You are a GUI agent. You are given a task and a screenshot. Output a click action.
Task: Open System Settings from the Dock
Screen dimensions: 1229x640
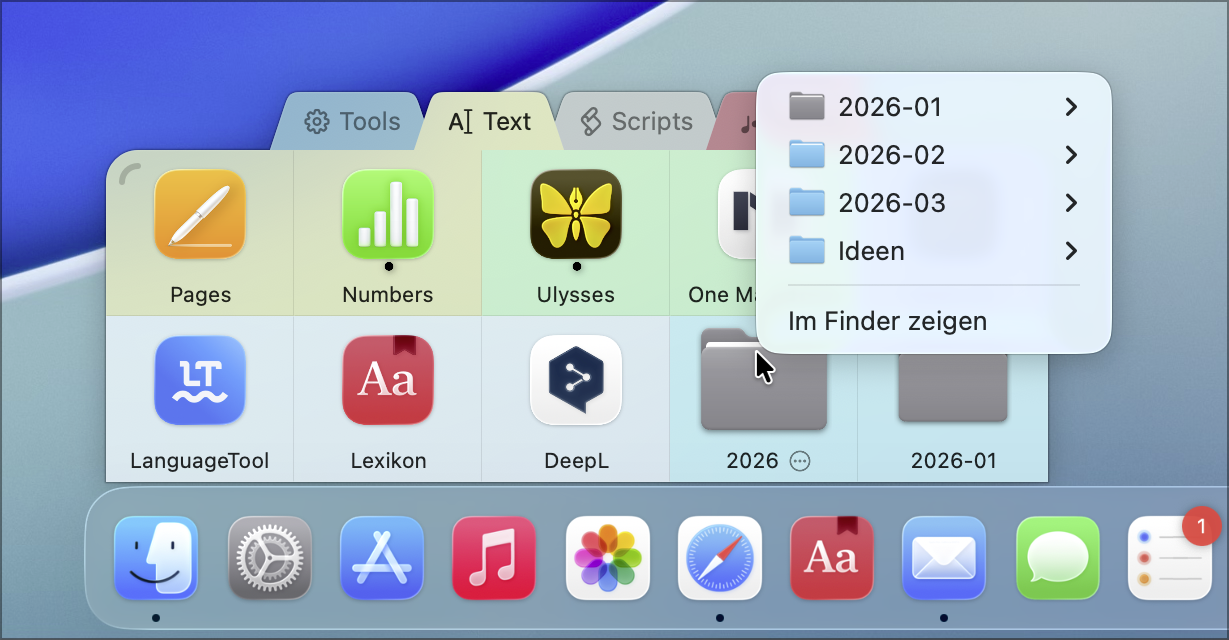270,558
